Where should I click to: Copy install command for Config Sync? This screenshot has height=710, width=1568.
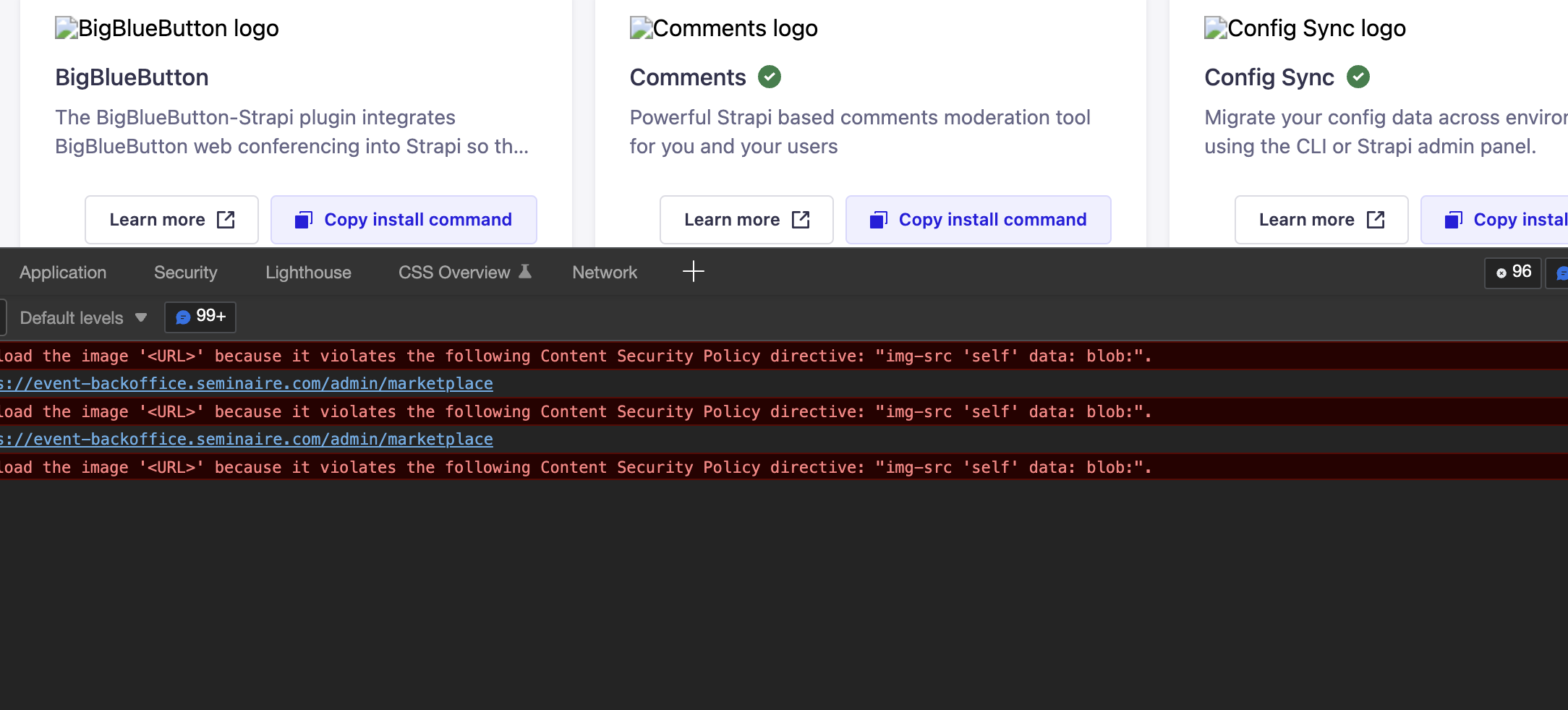pyautogui.click(x=1495, y=220)
